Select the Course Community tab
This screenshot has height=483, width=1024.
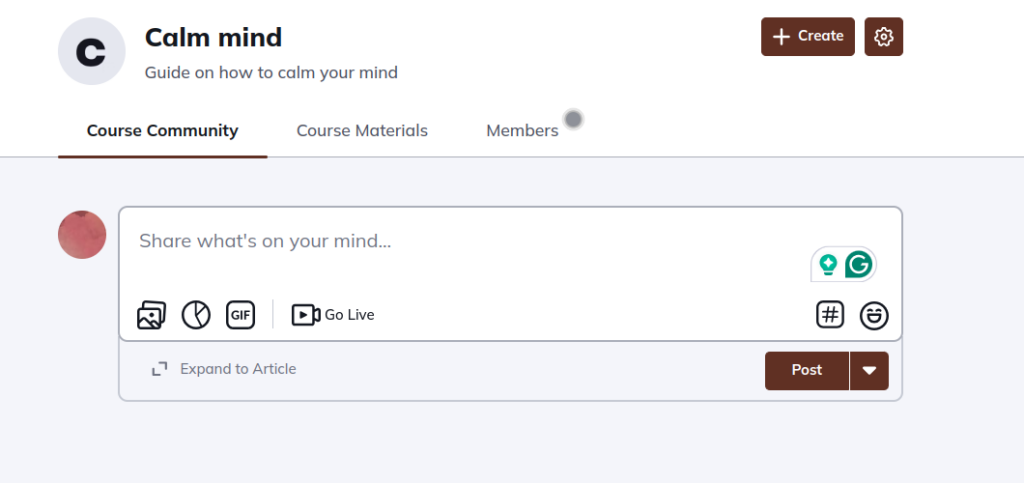[162, 131]
